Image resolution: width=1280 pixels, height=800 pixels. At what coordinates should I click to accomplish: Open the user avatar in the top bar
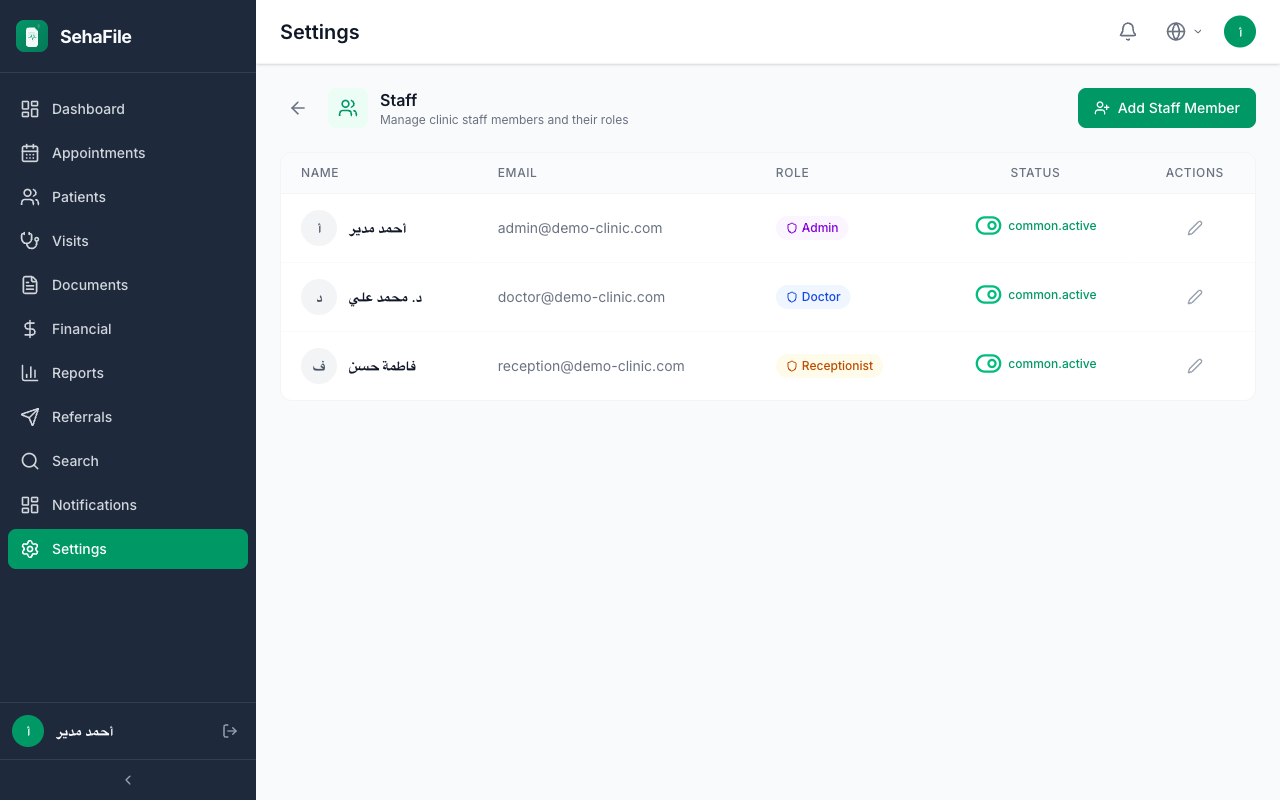[1240, 32]
